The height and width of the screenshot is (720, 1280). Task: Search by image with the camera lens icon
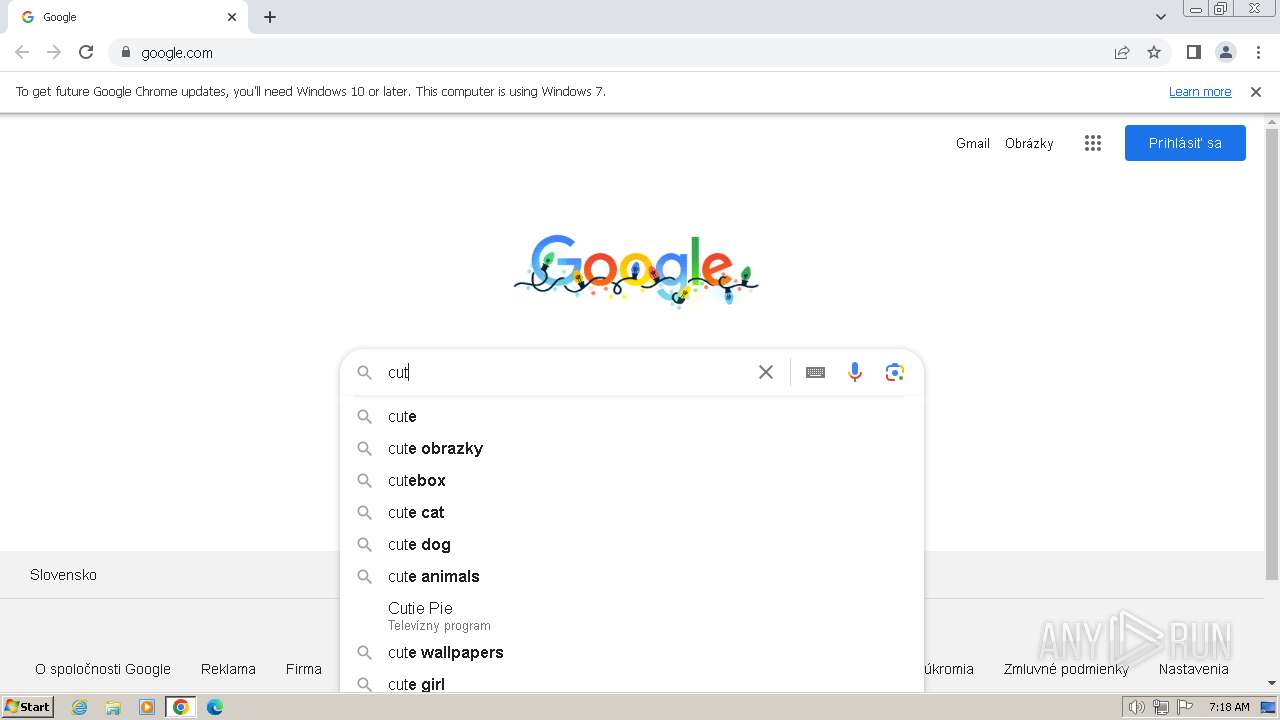pos(895,372)
